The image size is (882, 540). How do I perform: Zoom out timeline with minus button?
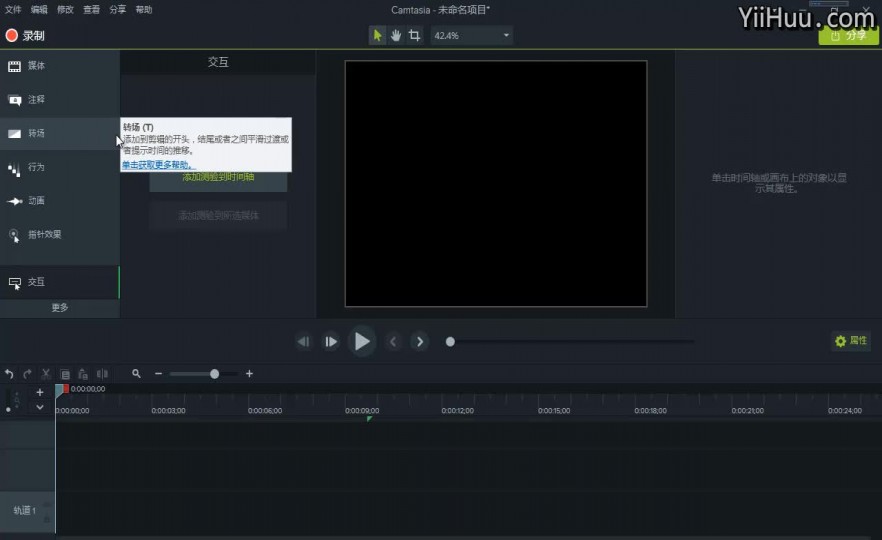coord(158,374)
